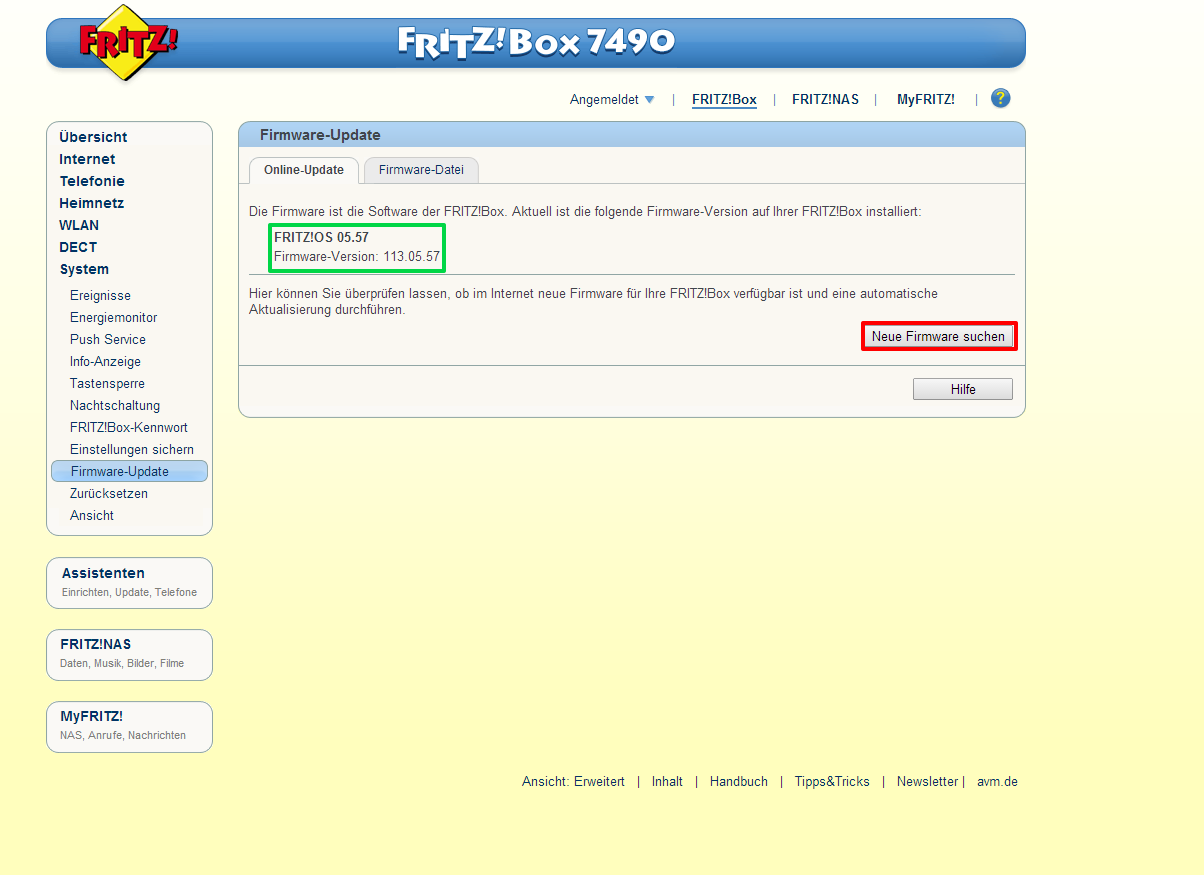The image size is (1204, 875).
Task: Open the FRITZ!Box top navigation link
Action: tap(724, 99)
